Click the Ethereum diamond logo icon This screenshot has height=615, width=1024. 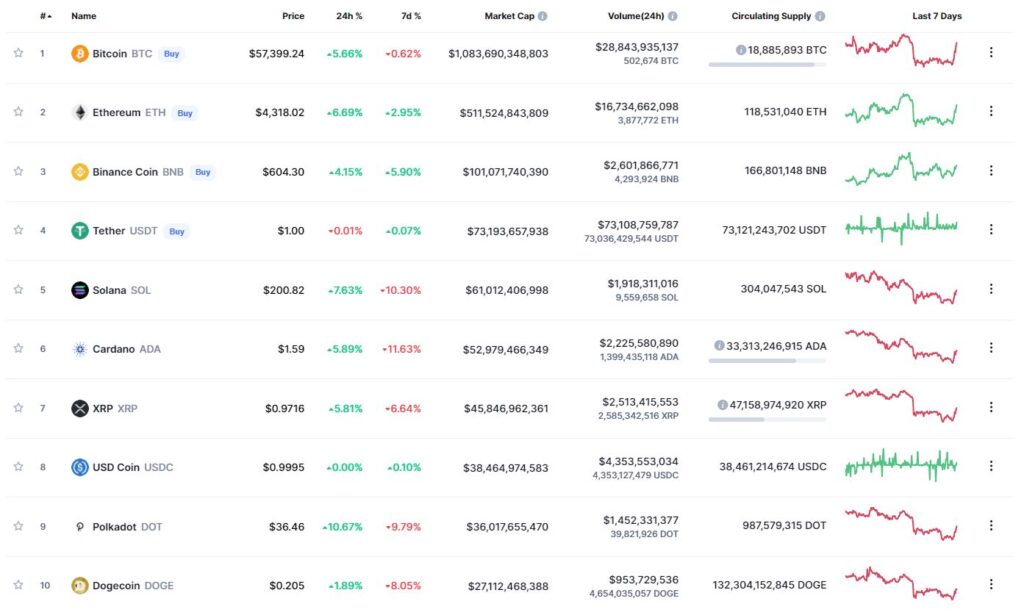[x=80, y=112]
